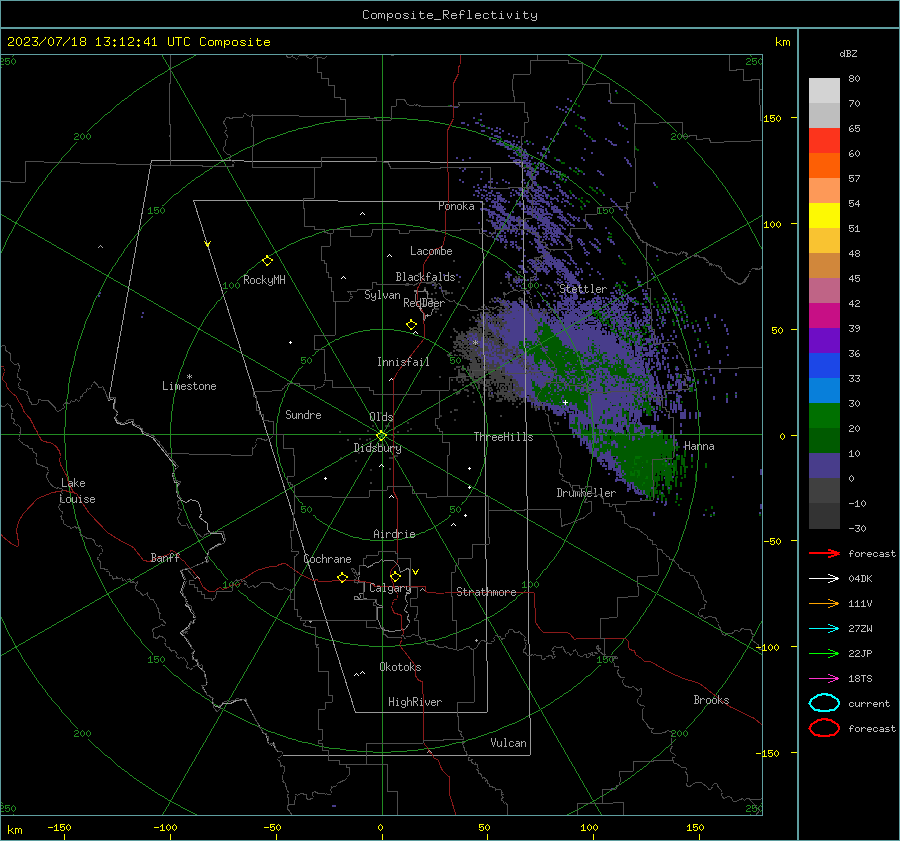Click the dBZ legend heading
The height and width of the screenshot is (841, 900).
click(x=848, y=53)
